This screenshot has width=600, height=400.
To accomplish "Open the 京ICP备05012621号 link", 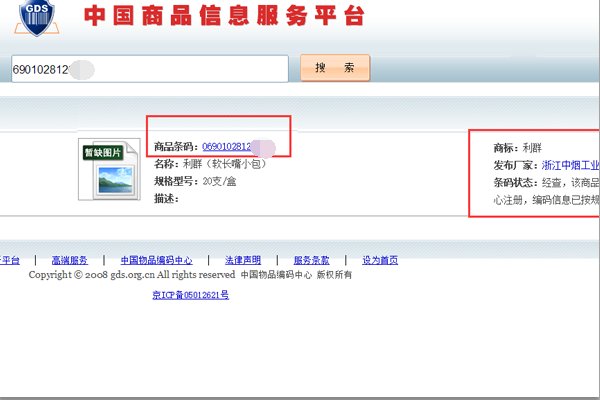I will [191, 295].
